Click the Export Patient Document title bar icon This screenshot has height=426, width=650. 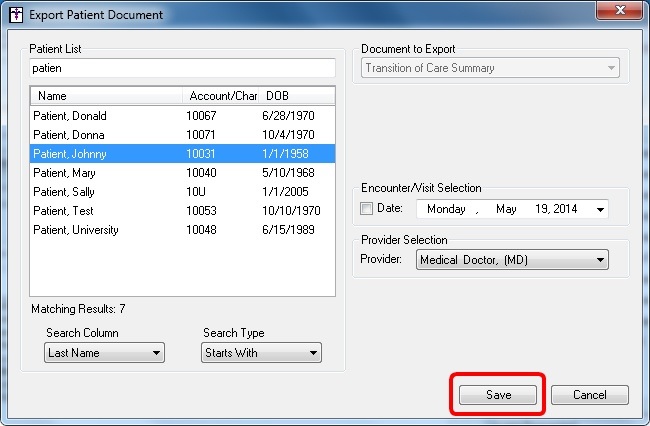[14, 15]
